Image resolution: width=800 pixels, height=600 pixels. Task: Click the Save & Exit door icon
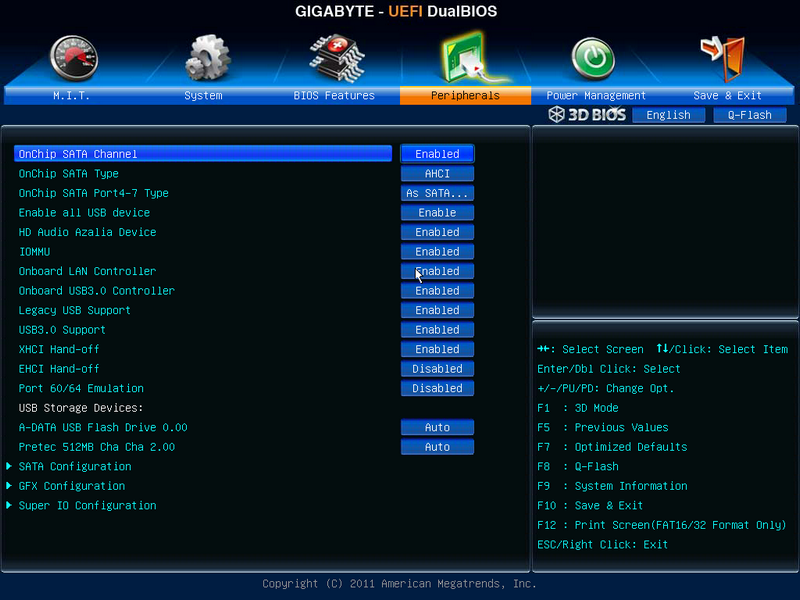[723, 58]
